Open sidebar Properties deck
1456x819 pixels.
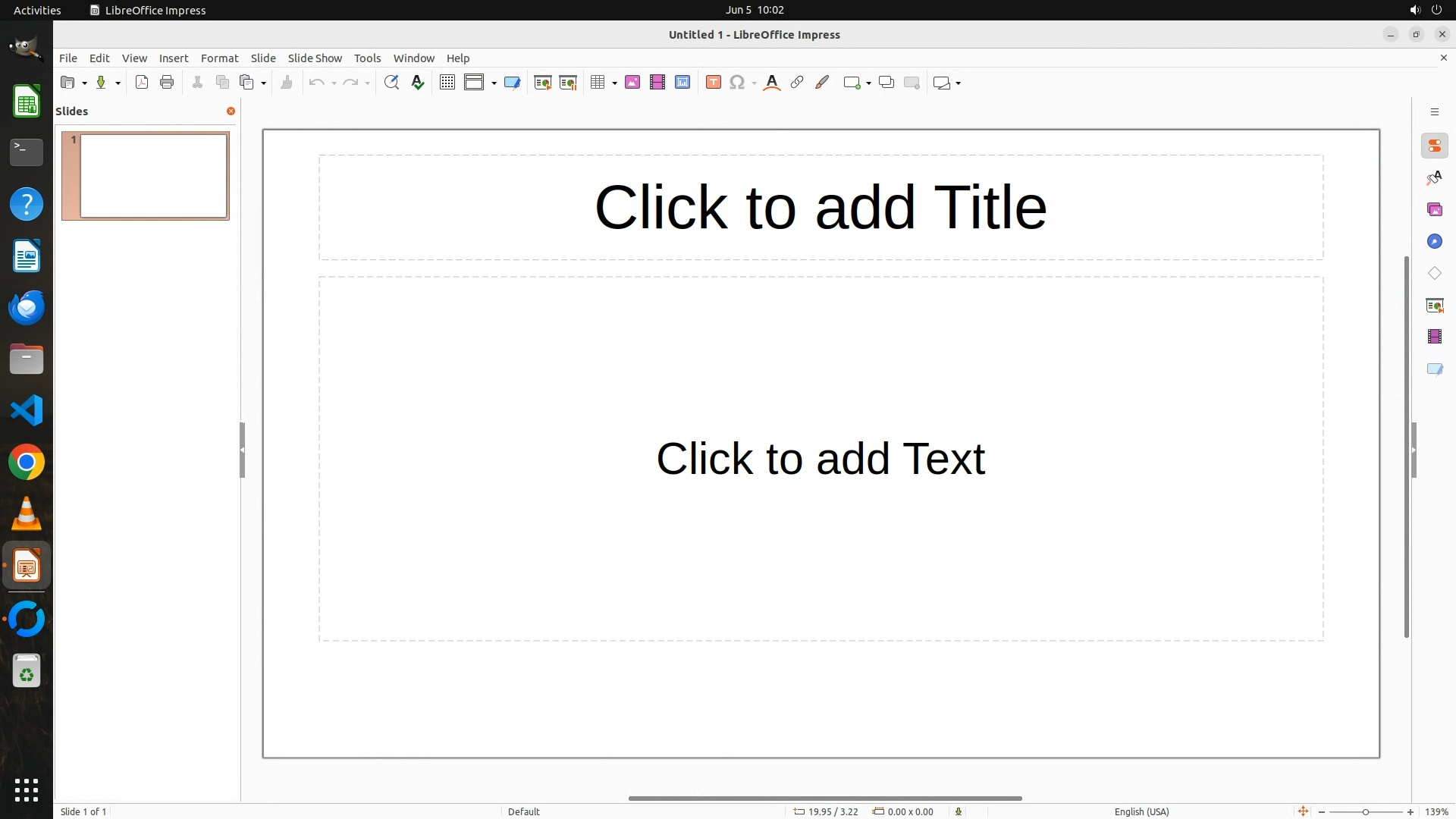point(1434,146)
